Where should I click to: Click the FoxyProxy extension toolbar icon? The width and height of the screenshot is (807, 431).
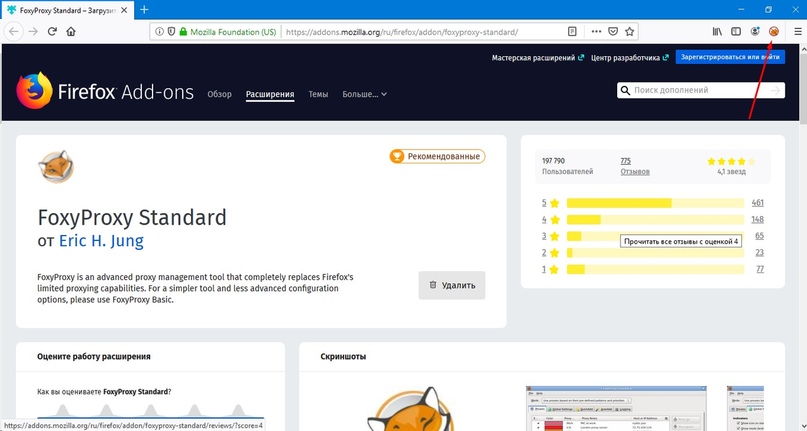coord(774,31)
